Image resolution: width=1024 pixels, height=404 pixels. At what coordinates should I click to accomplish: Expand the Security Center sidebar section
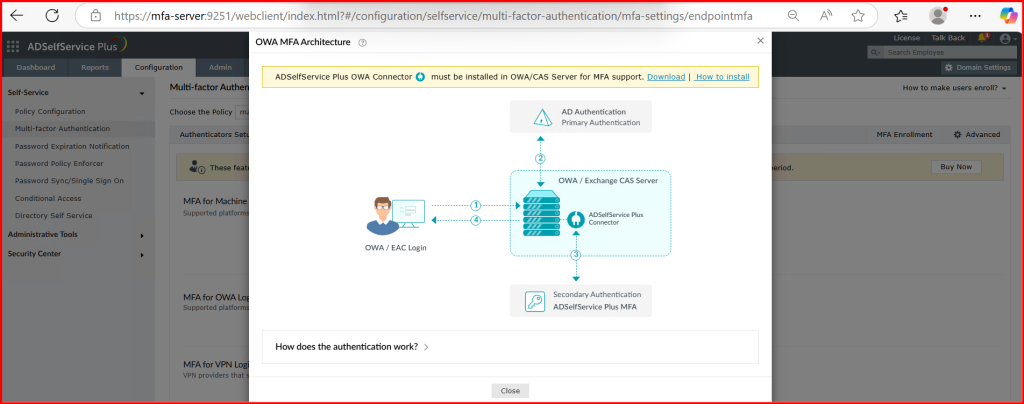tap(141, 254)
